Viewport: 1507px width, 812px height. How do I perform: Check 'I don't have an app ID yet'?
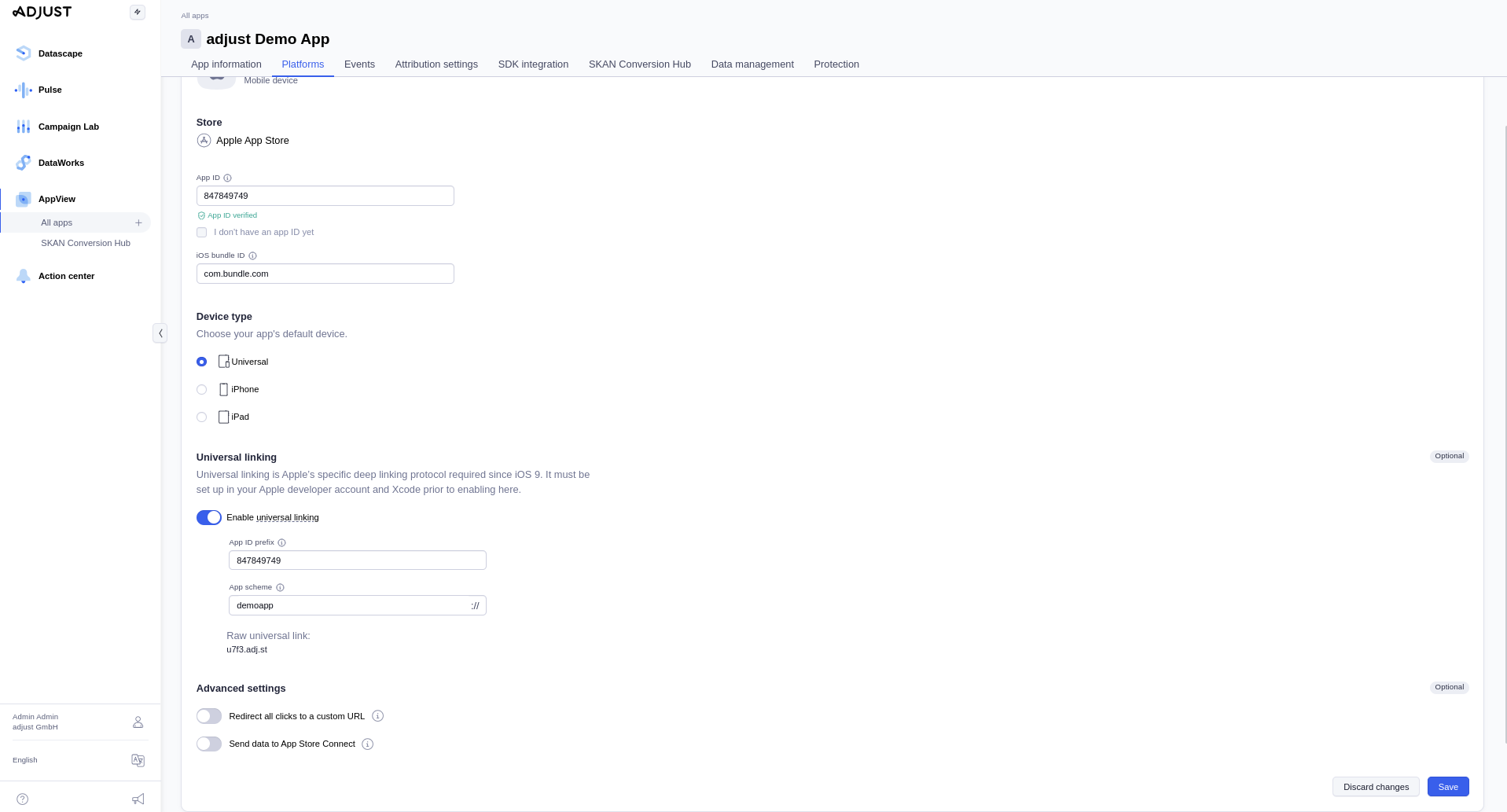tap(202, 232)
